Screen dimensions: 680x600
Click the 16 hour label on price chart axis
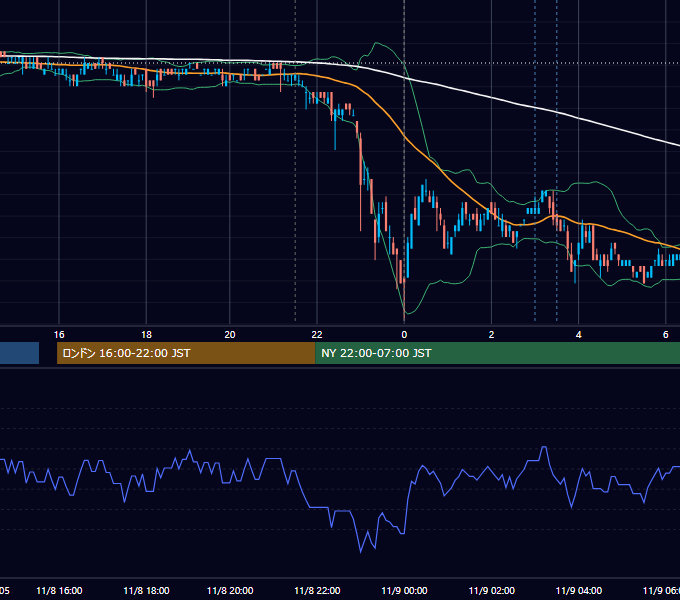[59, 335]
